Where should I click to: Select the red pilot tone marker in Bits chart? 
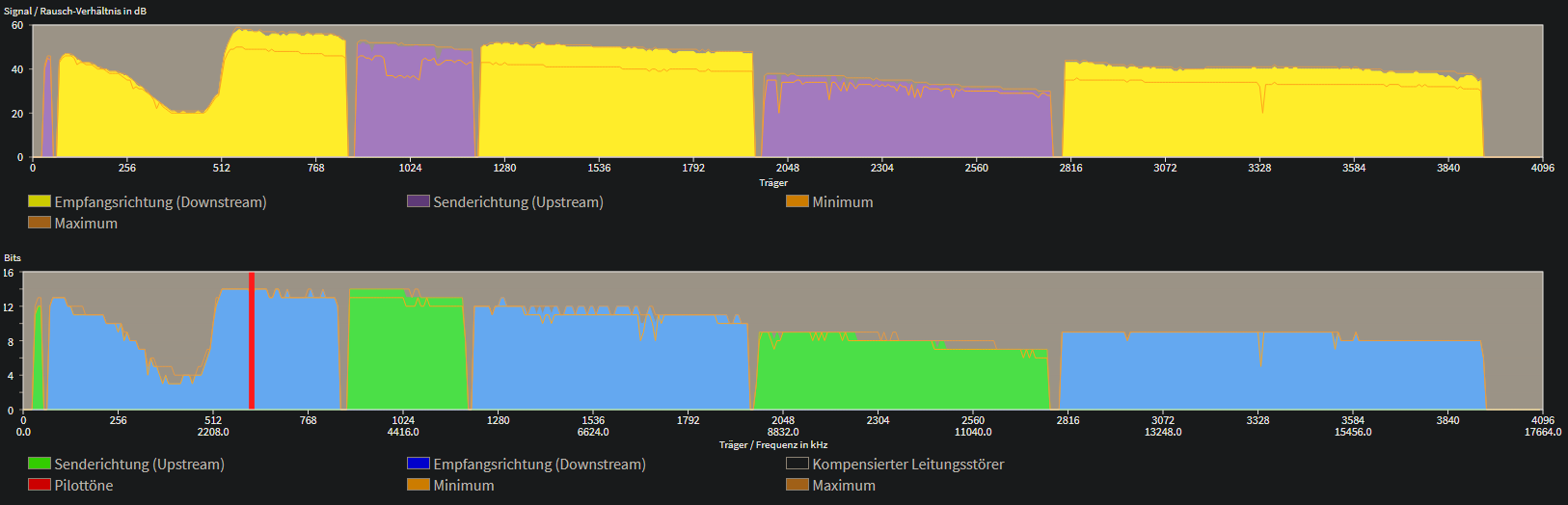252,341
